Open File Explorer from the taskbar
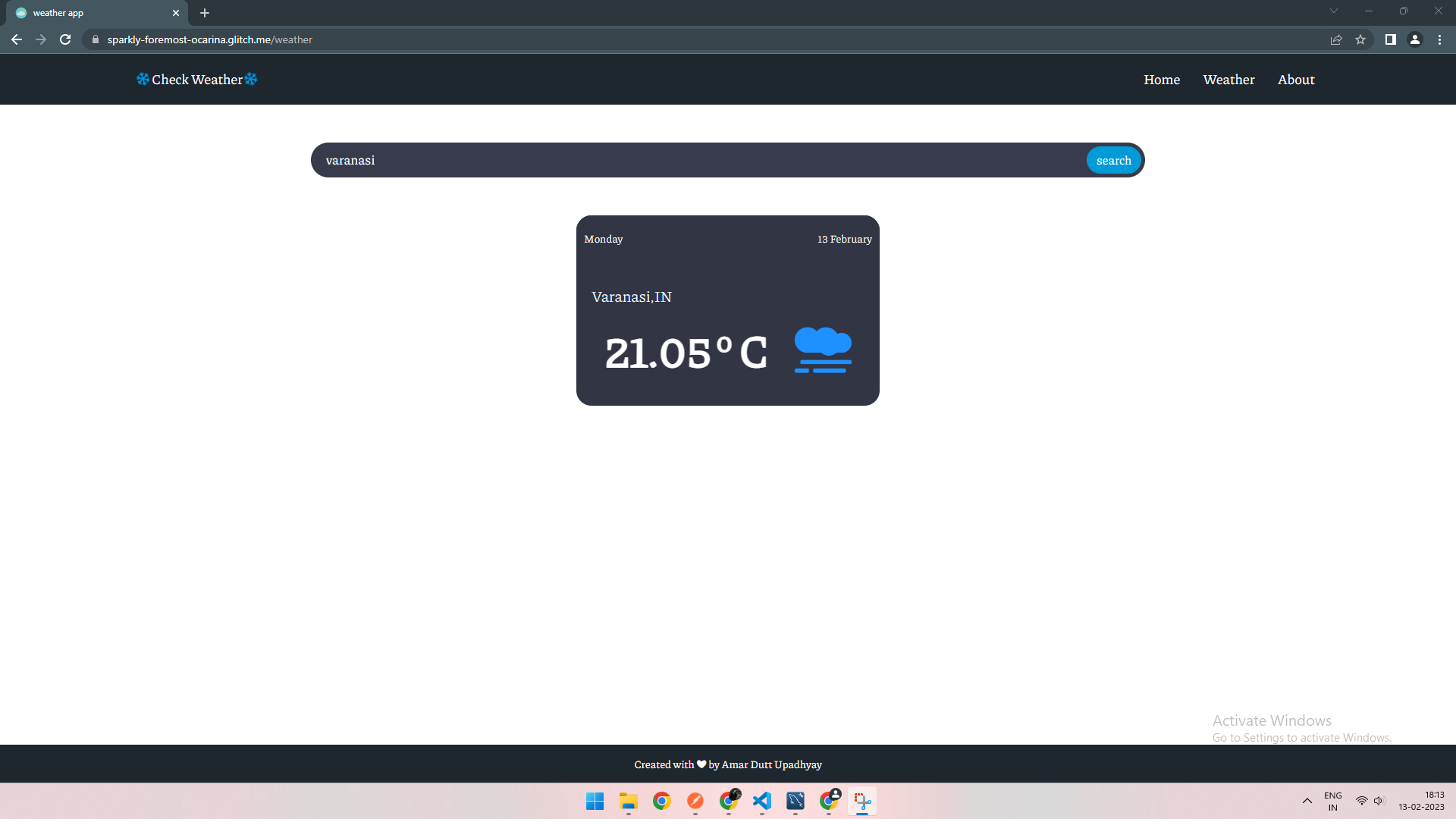 [x=628, y=801]
